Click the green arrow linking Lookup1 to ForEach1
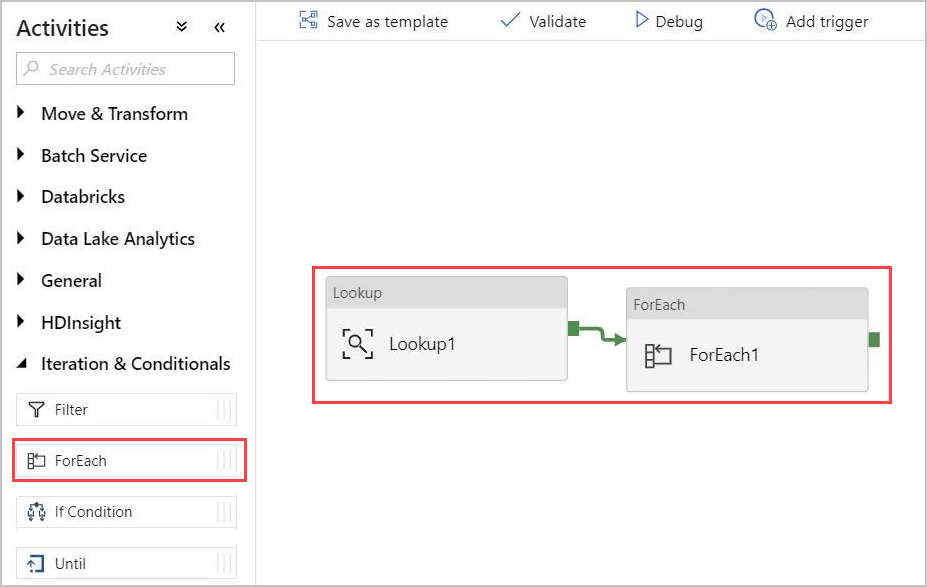The height and width of the screenshot is (587, 927). pos(602,335)
